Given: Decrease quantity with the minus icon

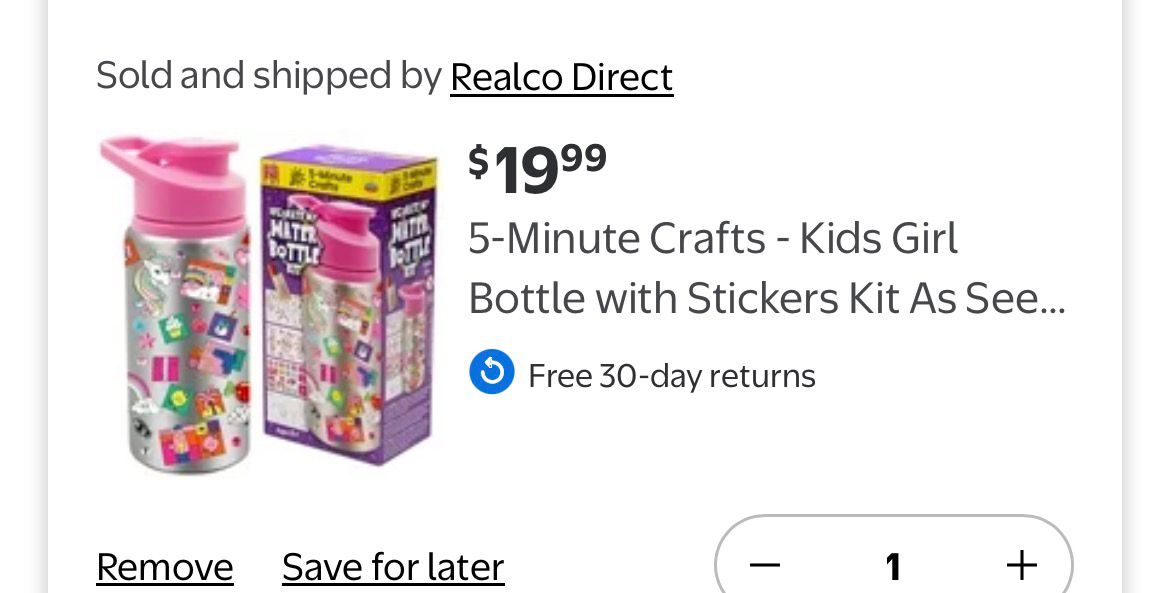Looking at the screenshot, I should 765,566.
